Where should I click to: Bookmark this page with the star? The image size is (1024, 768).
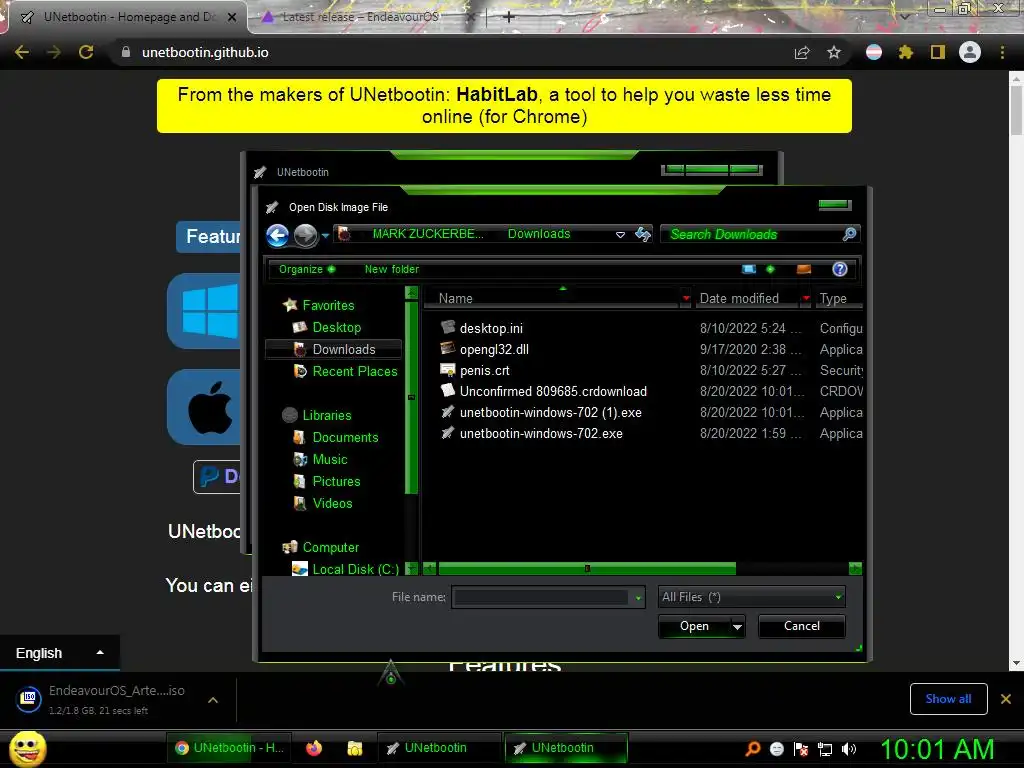click(834, 52)
